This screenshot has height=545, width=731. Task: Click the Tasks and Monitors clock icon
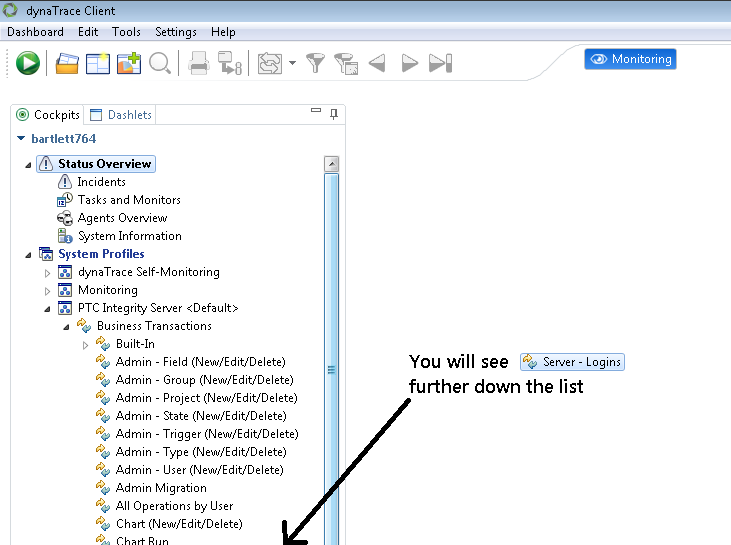pos(65,200)
